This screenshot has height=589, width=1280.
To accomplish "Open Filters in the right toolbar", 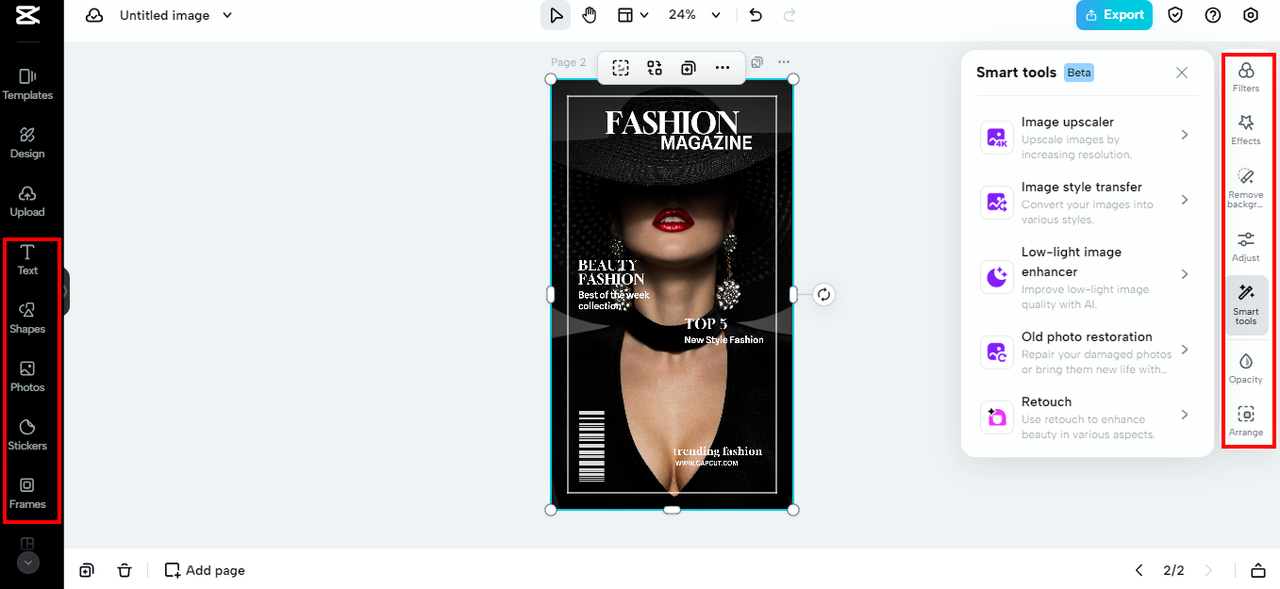I will coord(1246,77).
